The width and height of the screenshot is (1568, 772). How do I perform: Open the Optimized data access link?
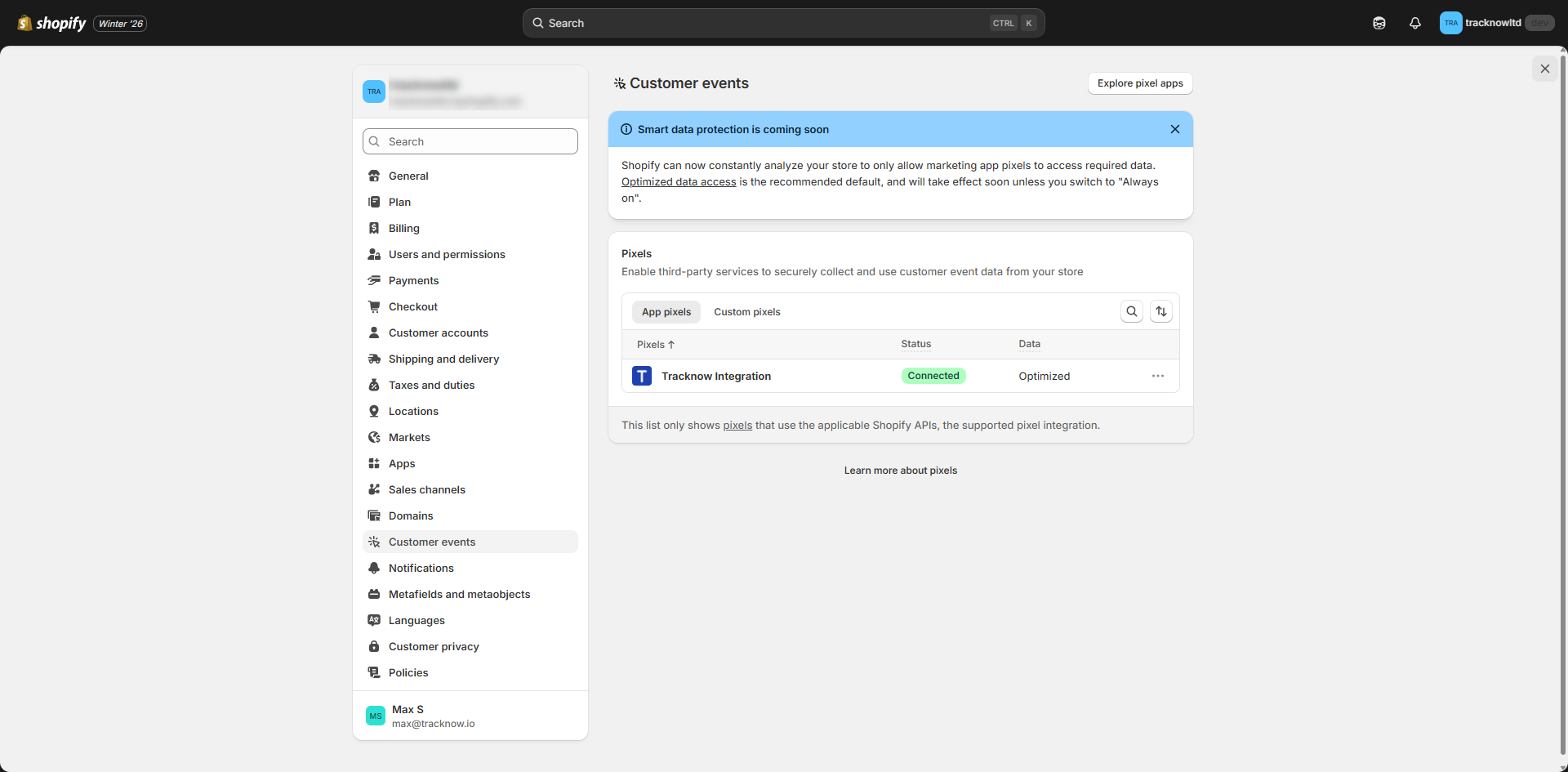pyautogui.click(x=678, y=182)
